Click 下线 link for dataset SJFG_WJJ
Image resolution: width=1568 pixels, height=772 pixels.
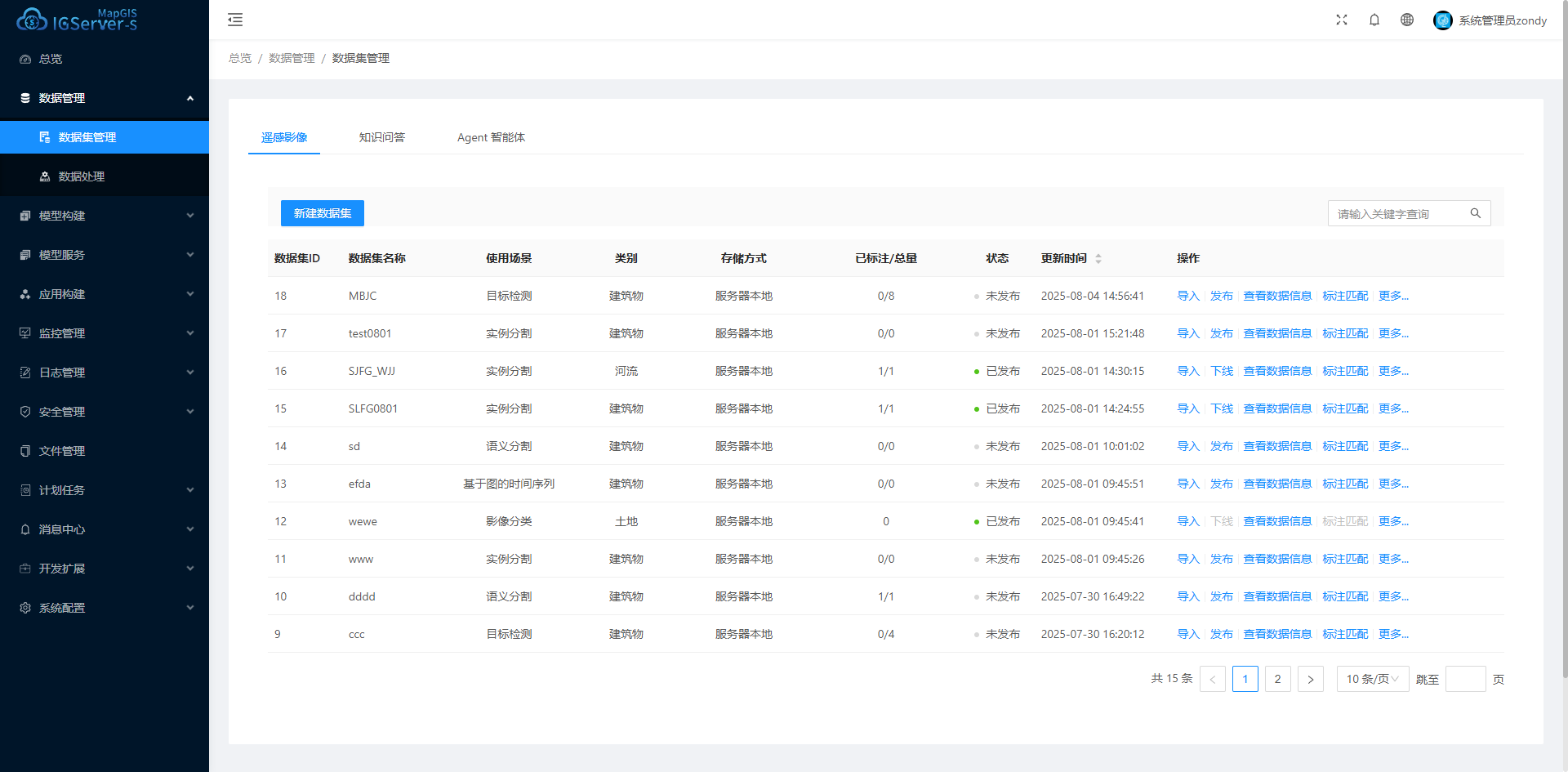1221,371
